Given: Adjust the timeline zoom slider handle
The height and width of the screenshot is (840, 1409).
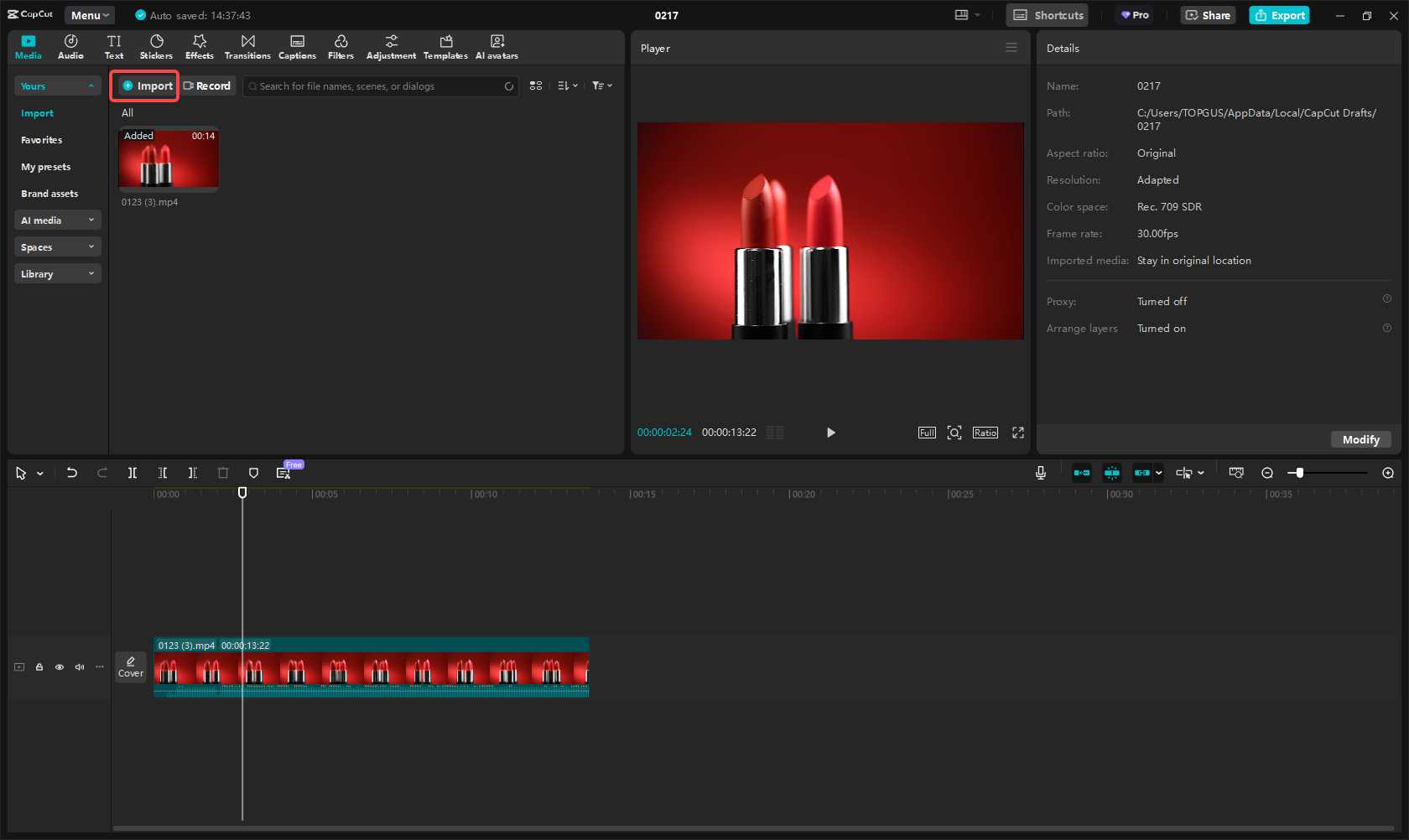Looking at the screenshot, I should tap(1299, 473).
